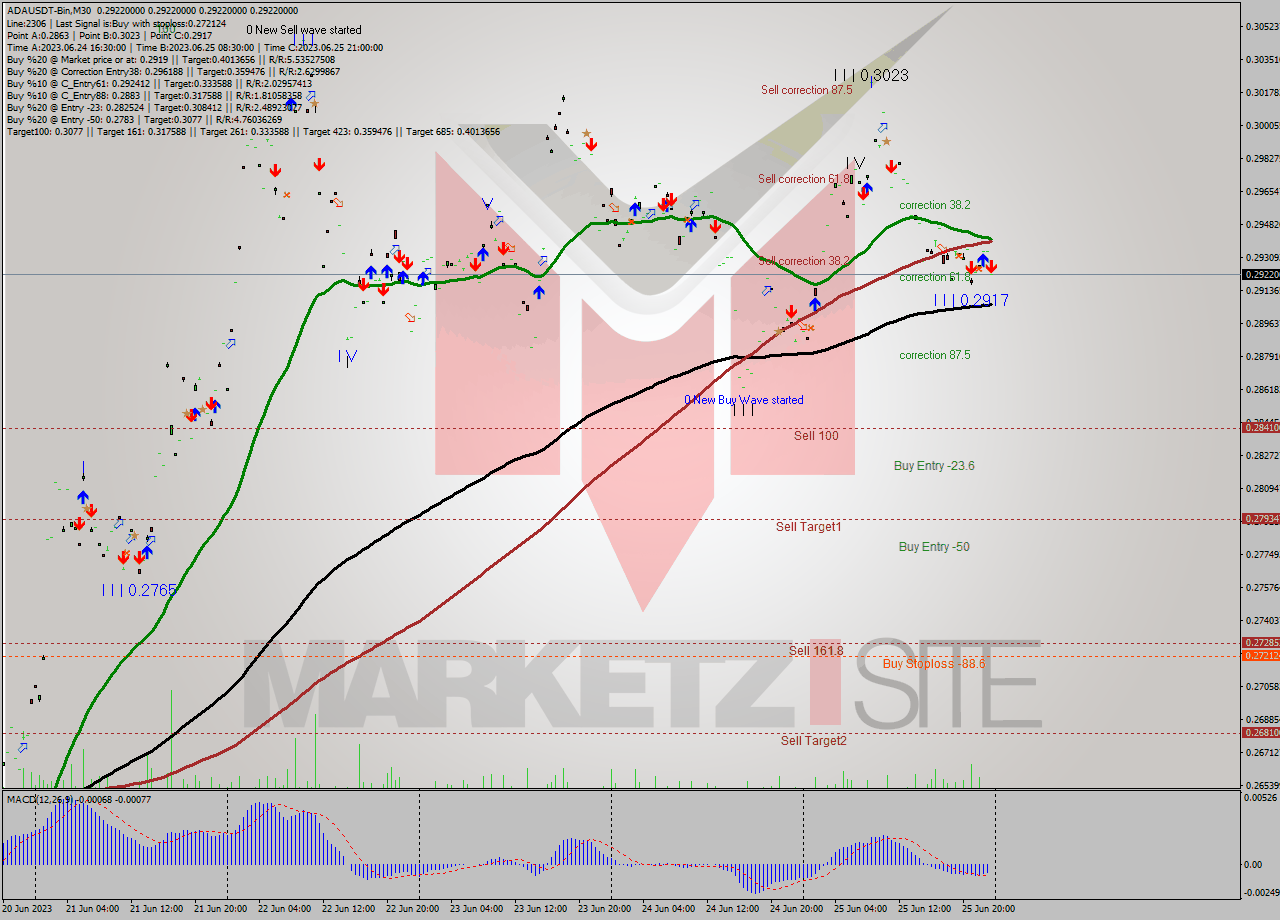Click the -0.00249 MACD scale value
Image resolution: width=1280 pixels, height=920 pixels.
coord(1261,894)
